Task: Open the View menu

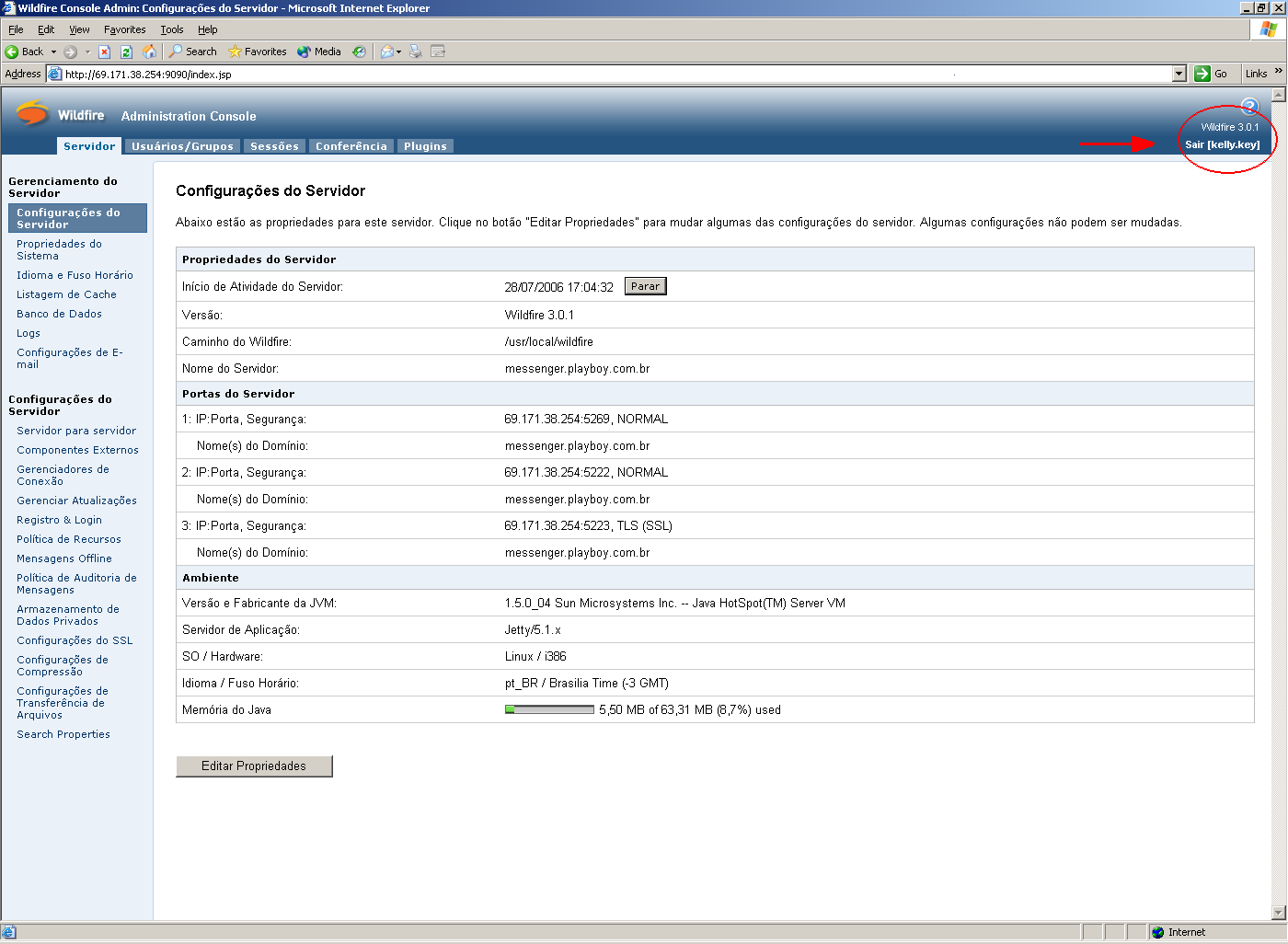Action: pos(79,29)
